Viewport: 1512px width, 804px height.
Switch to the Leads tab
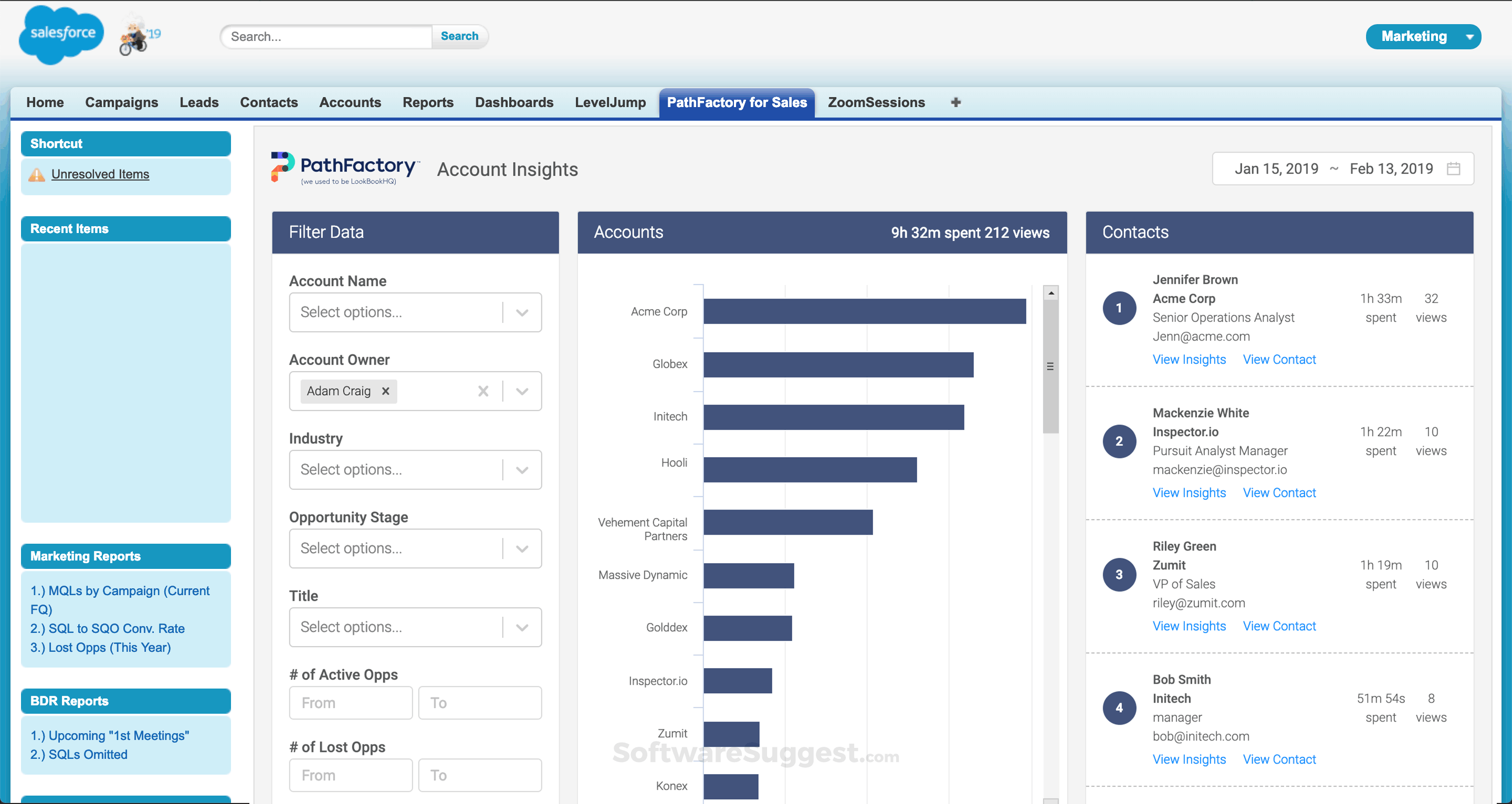tap(199, 102)
